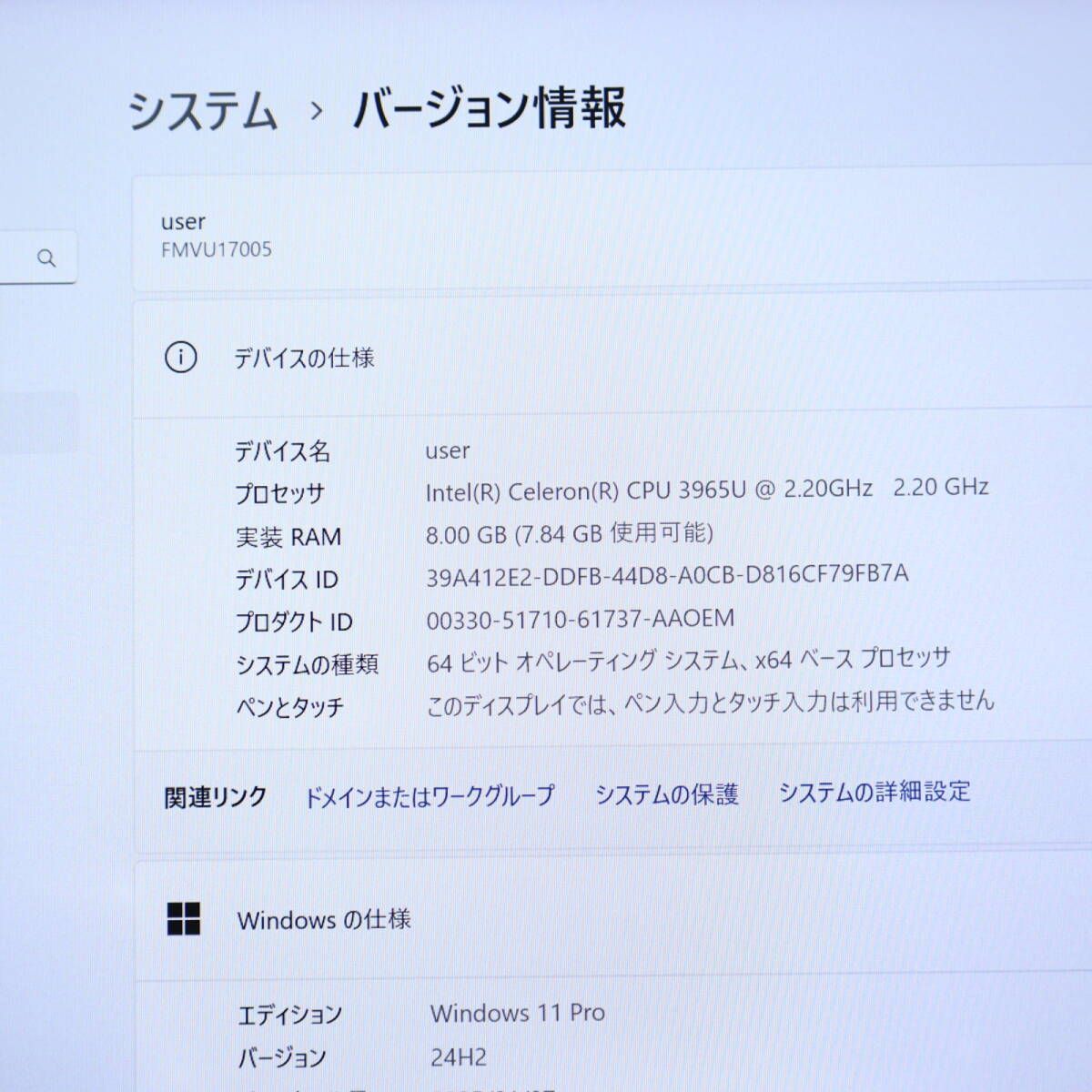
Task: Select model name FMVU17005
Action: (x=217, y=249)
